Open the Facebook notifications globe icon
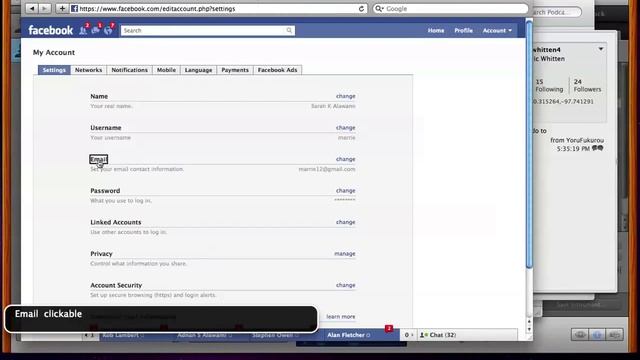Viewport: 640px width, 360px height. click(x=109, y=30)
